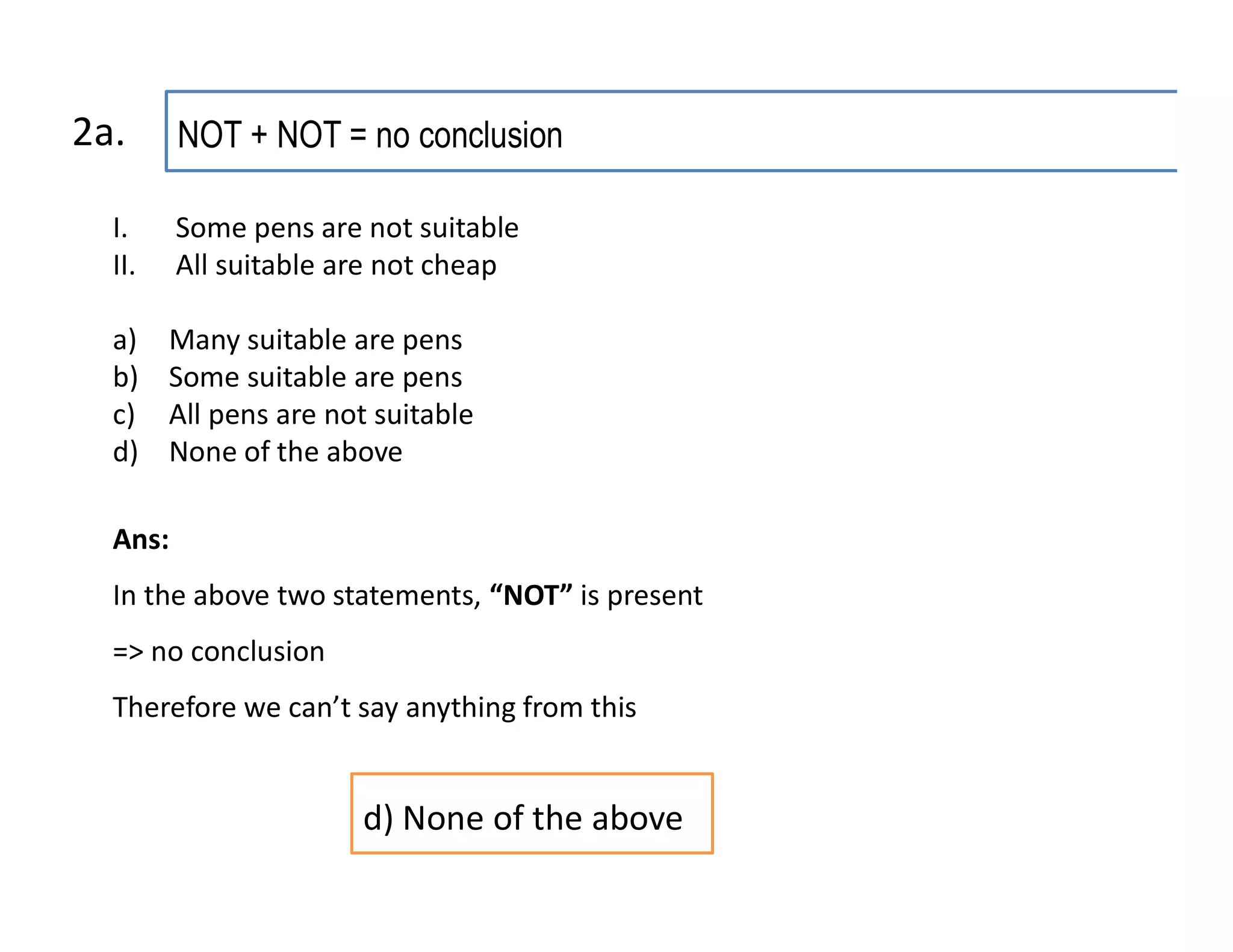Click the bold Ans: label
This screenshot has height=952, width=1233.
point(141,539)
